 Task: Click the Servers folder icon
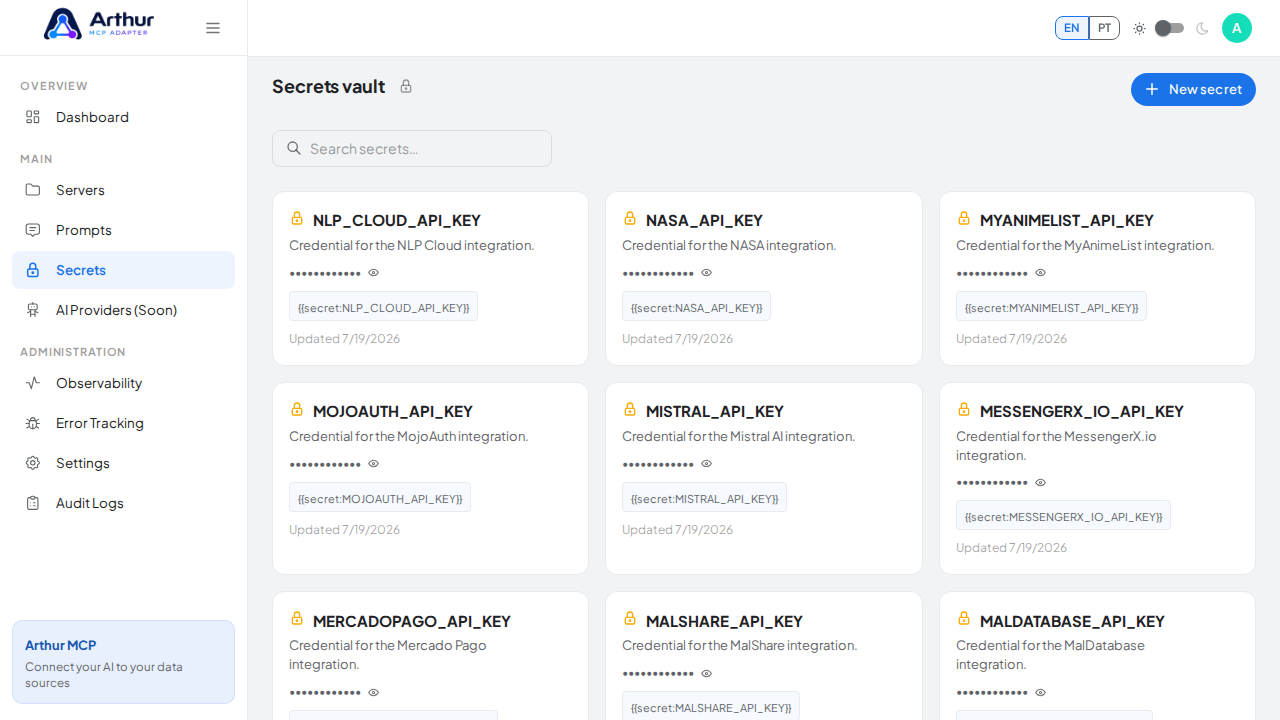pos(33,190)
